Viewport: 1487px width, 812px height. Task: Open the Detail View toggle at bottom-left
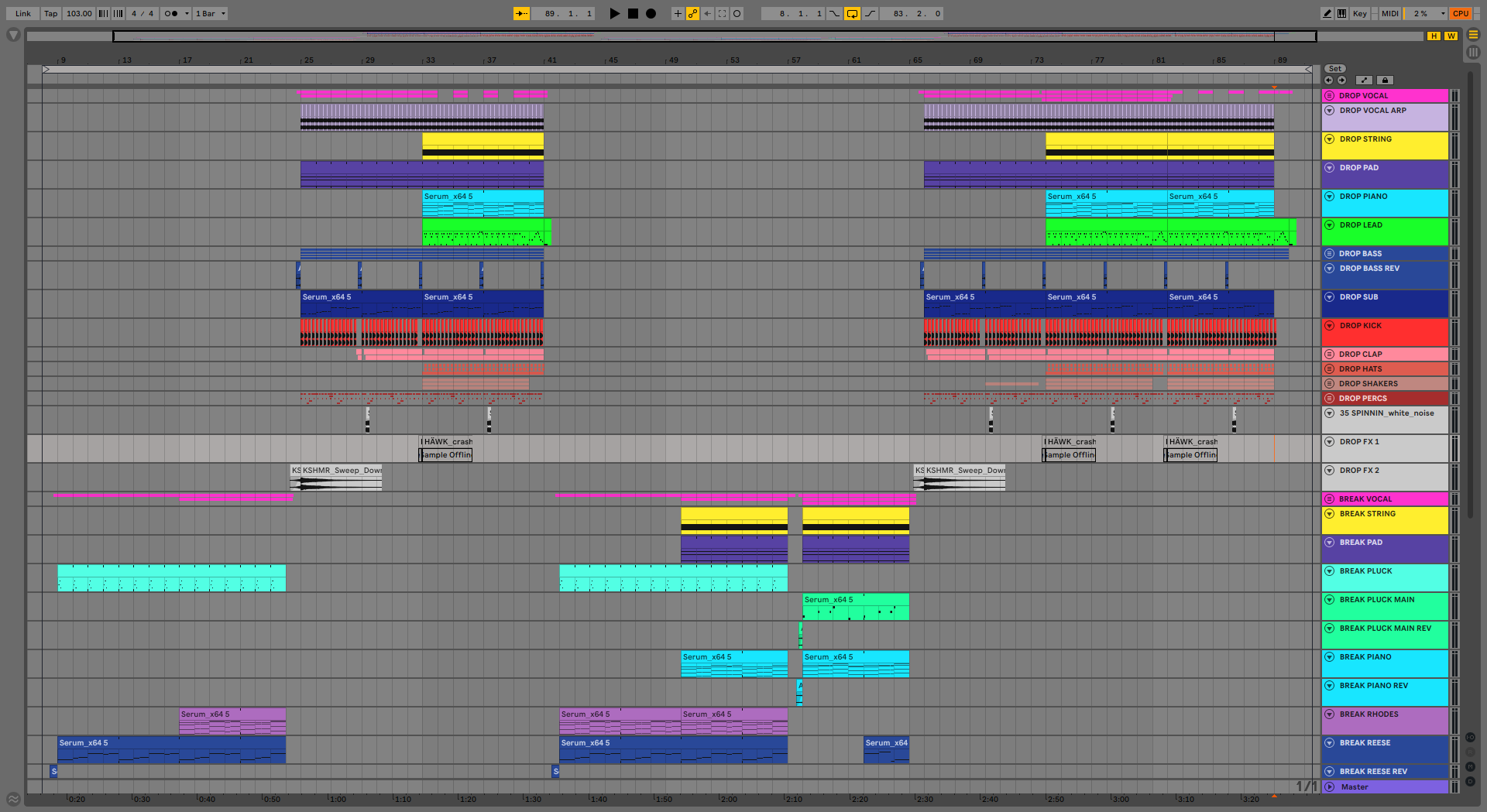click(13, 799)
